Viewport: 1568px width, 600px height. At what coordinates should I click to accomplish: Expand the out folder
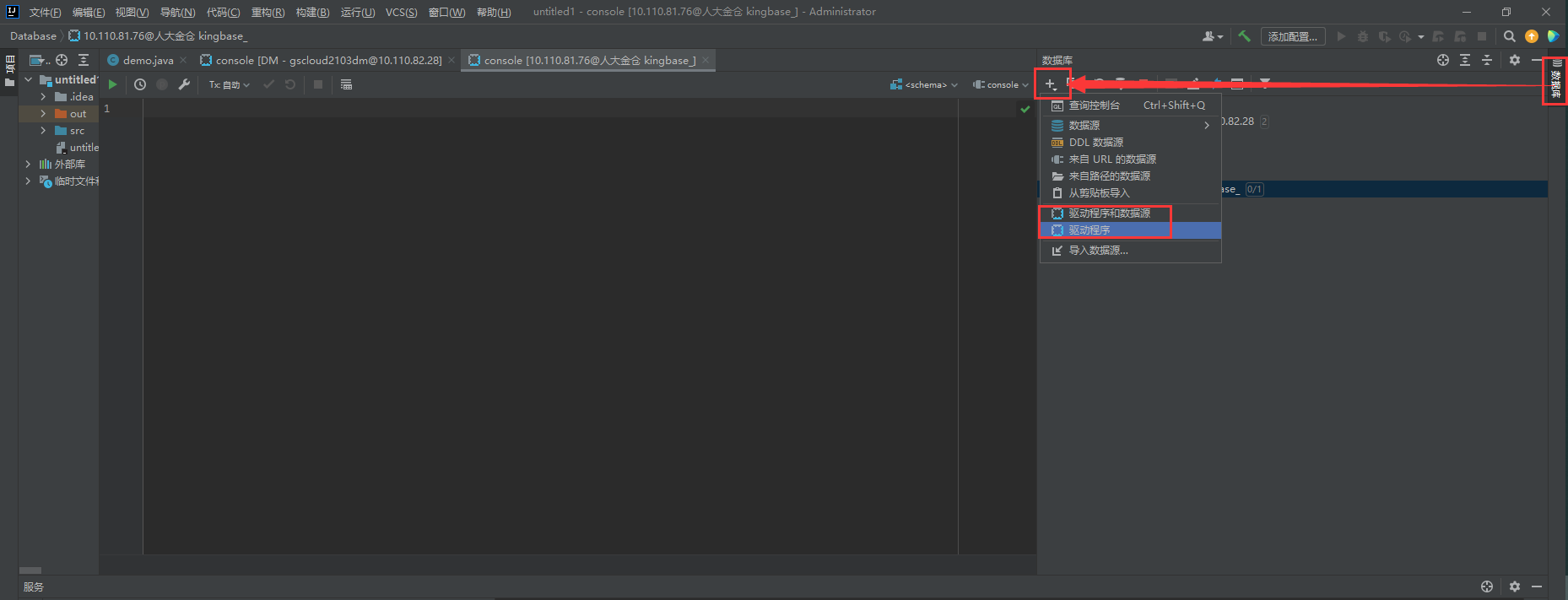pyautogui.click(x=43, y=113)
